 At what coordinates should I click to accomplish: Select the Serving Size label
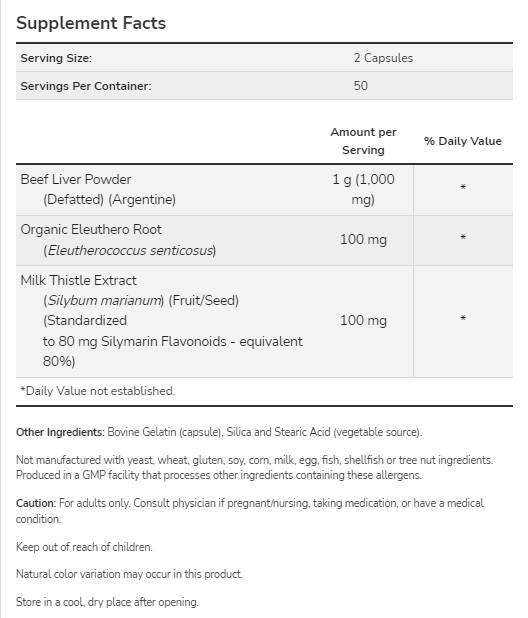click(x=56, y=58)
